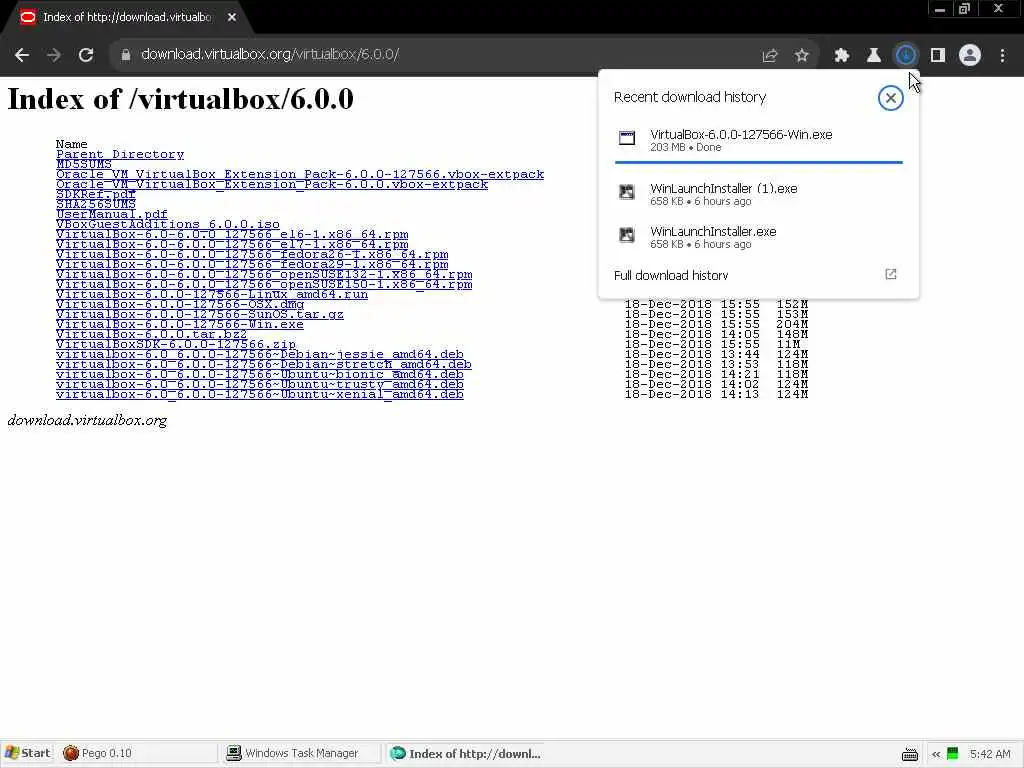Download the el6-1.x86_64.rpm package

coord(232,234)
